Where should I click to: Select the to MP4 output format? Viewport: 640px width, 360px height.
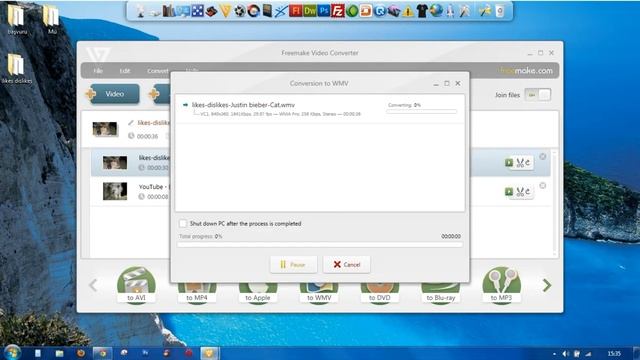(x=197, y=292)
